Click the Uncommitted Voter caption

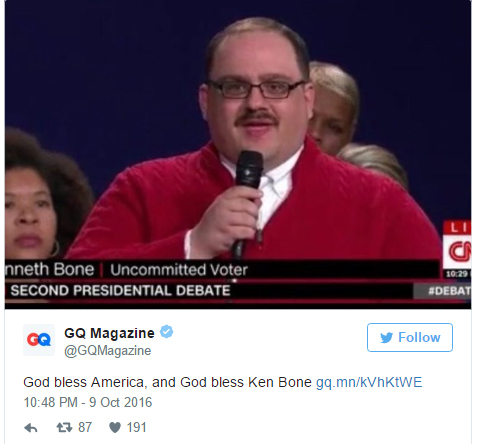(179, 270)
